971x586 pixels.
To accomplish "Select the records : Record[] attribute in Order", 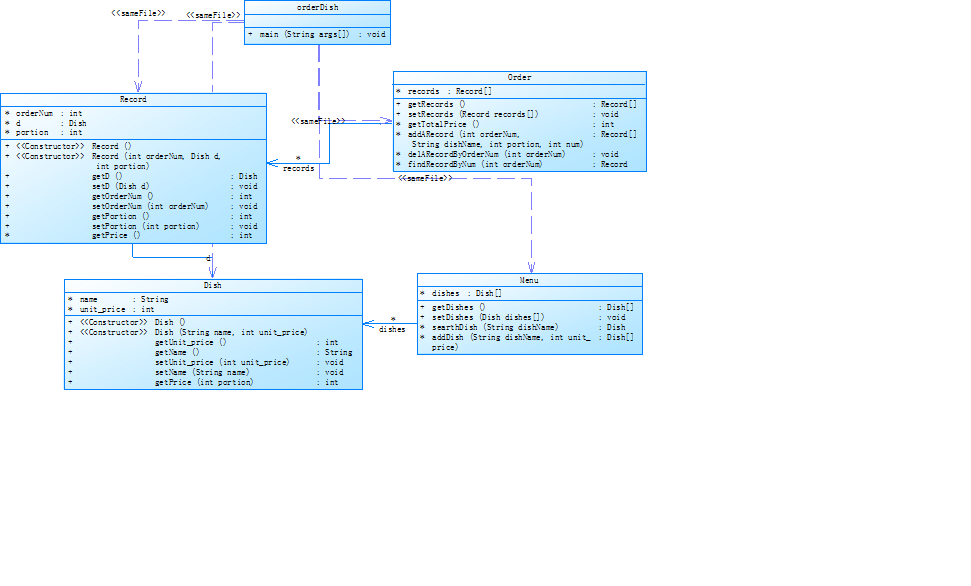I will coord(444,91).
